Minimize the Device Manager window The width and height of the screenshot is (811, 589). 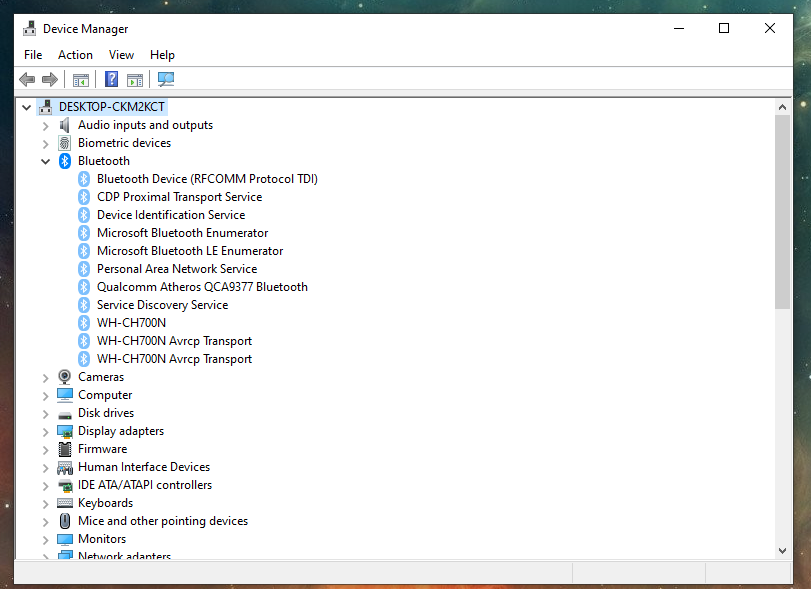click(x=679, y=28)
